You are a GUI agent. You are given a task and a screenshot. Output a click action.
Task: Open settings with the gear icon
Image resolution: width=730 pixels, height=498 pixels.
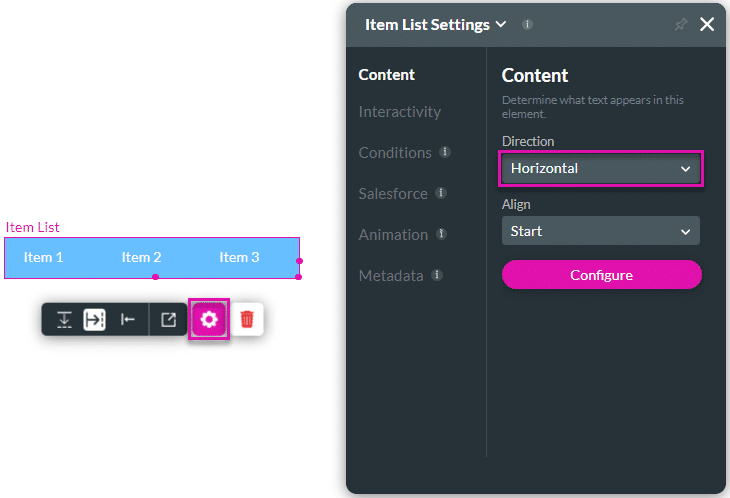click(209, 319)
